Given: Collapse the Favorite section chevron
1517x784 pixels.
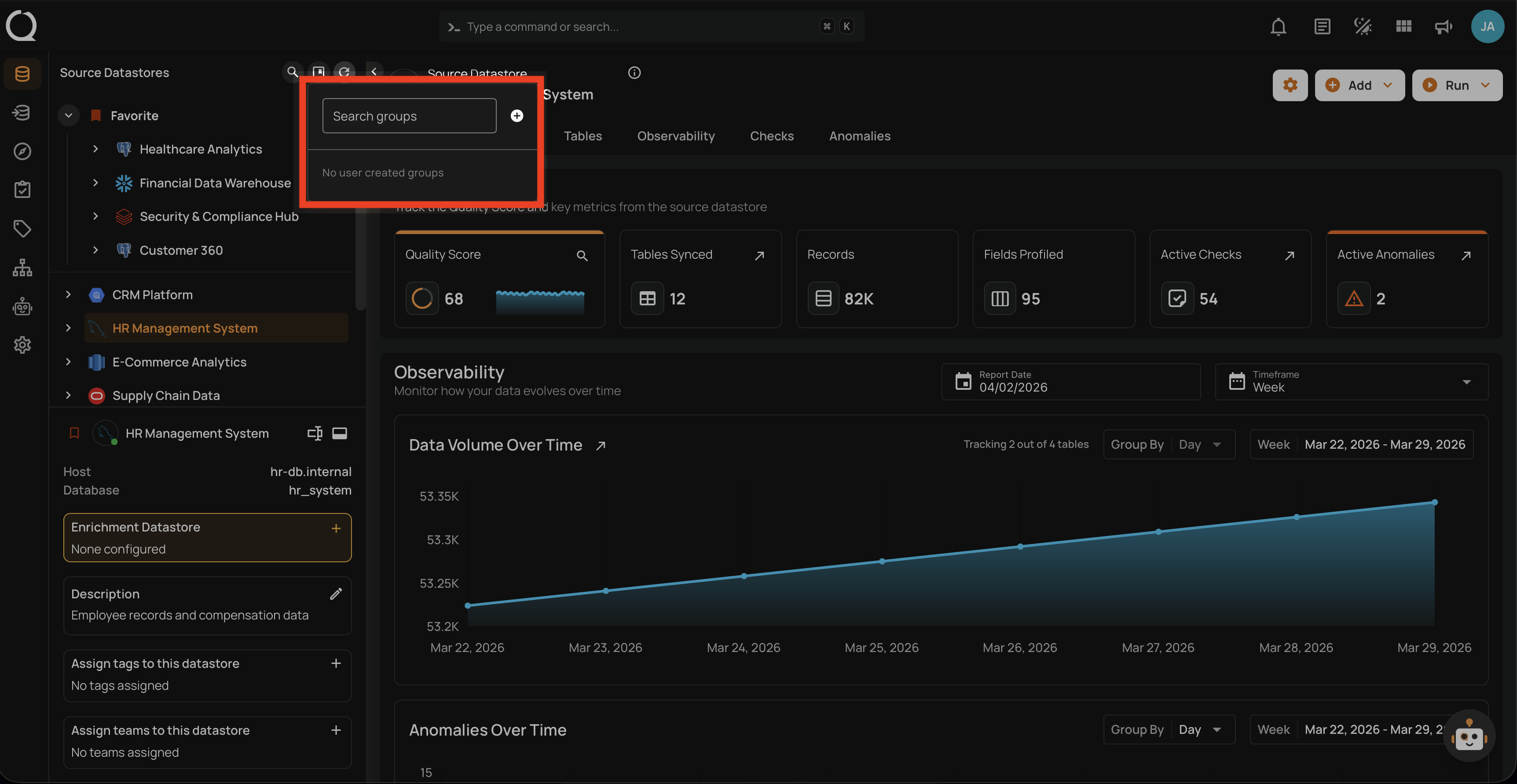Looking at the screenshot, I should (x=68, y=115).
